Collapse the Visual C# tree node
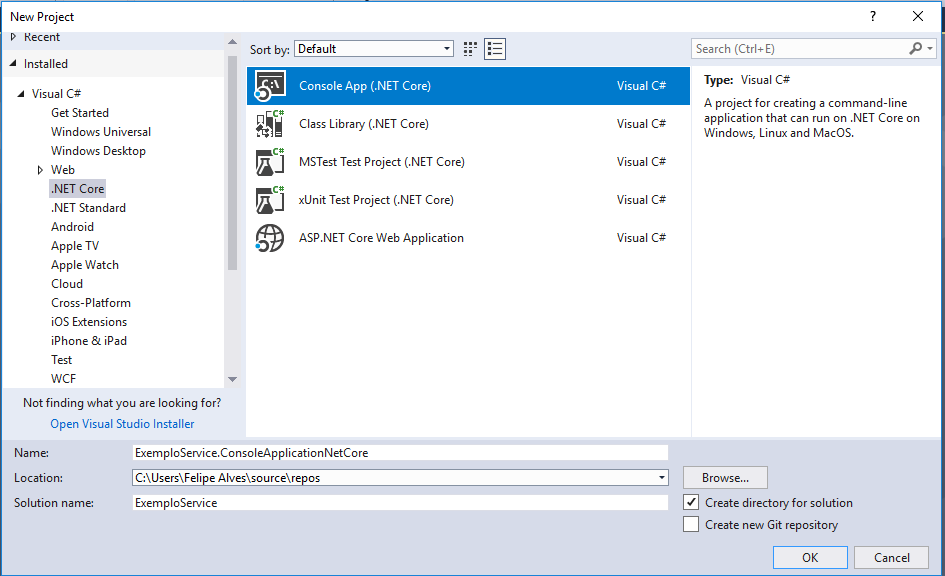 click(x=21, y=93)
